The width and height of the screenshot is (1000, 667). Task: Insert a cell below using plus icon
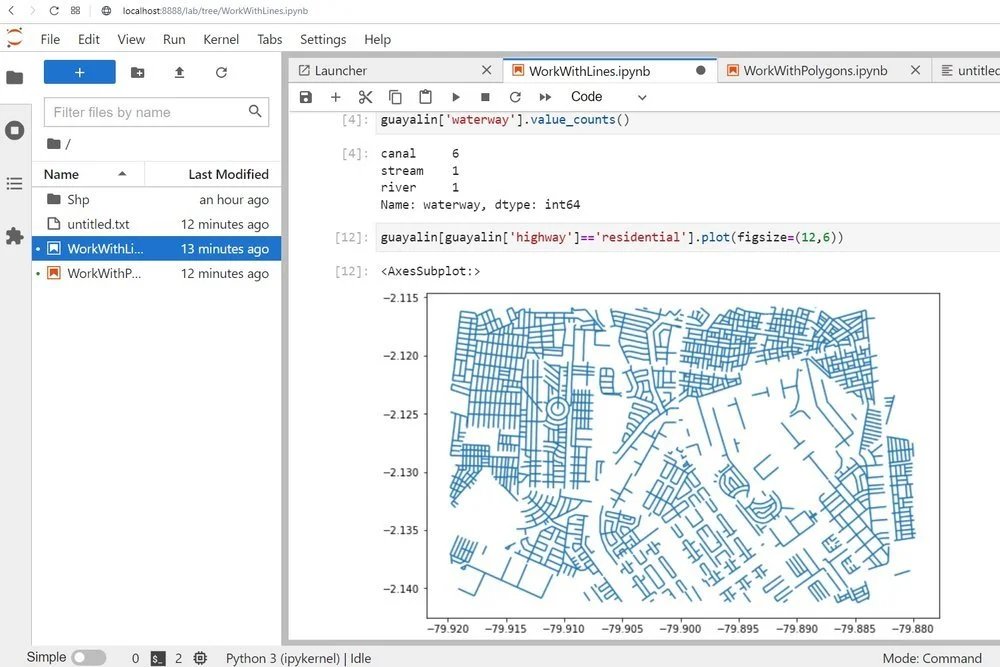click(336, 97)
